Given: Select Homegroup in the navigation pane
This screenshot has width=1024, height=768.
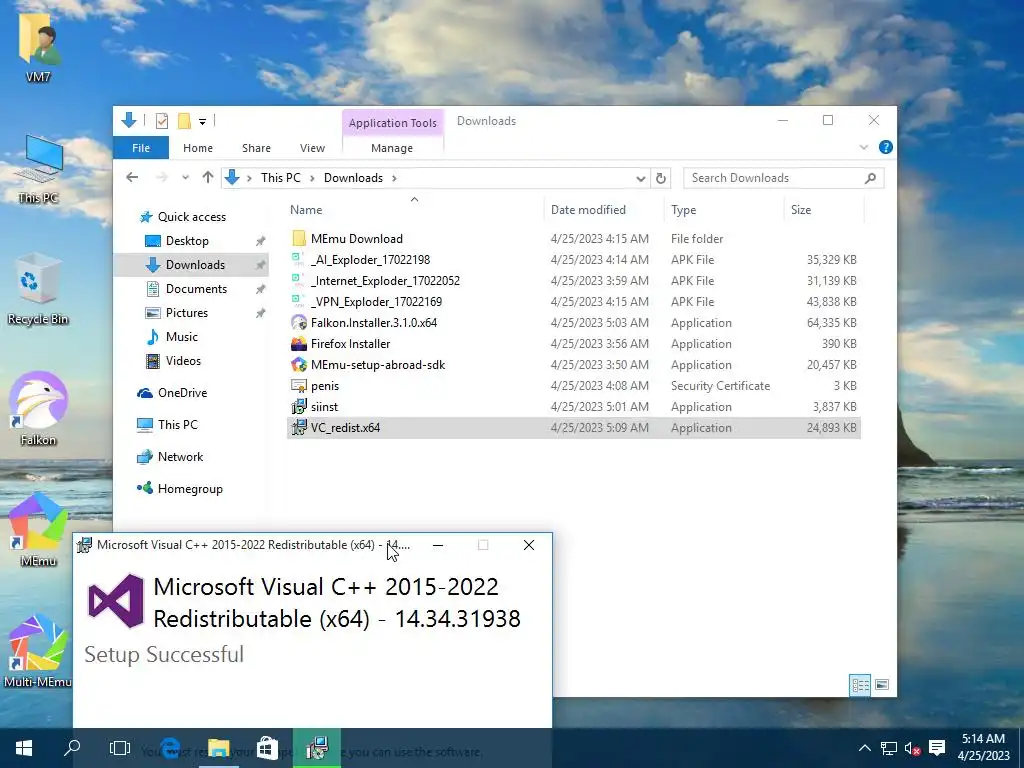Looking at the screenshot, I should 180,488.
